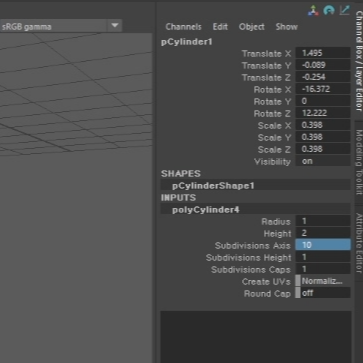Click the sRGB gamma view transform field
The height and width of the screenshot is (363, 363).
(54, 26)
